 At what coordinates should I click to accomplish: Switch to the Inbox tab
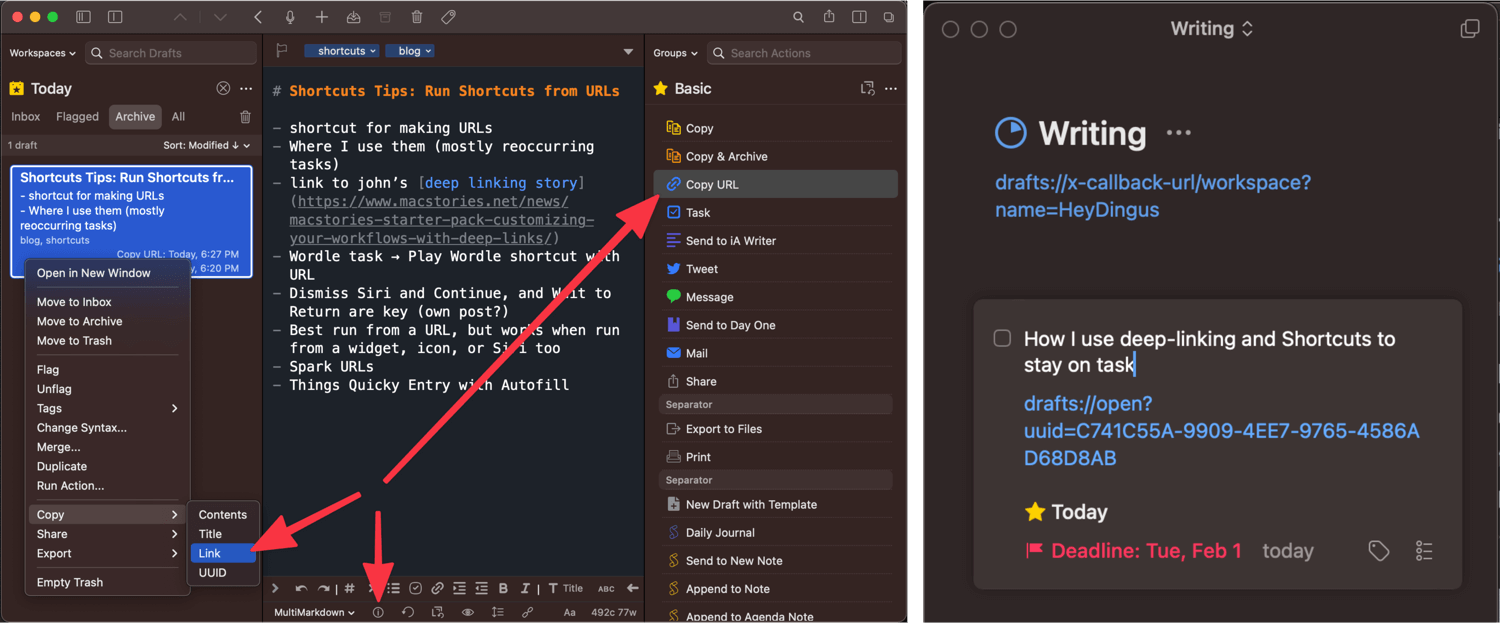pos(26,117)
